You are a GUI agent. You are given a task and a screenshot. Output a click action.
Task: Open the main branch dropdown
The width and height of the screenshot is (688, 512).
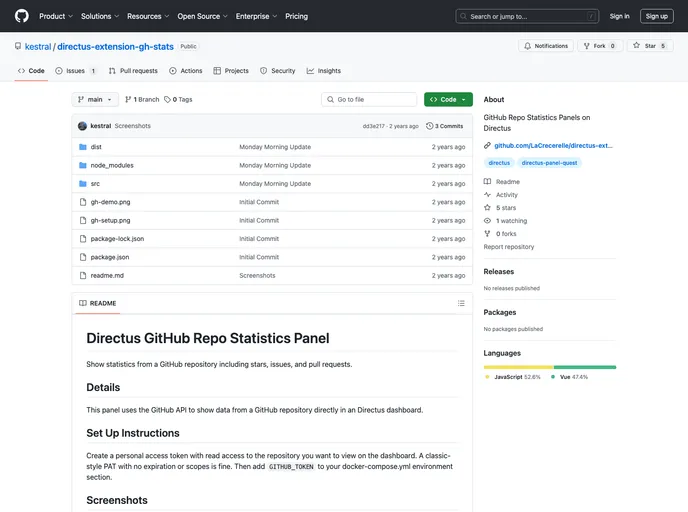95,100
